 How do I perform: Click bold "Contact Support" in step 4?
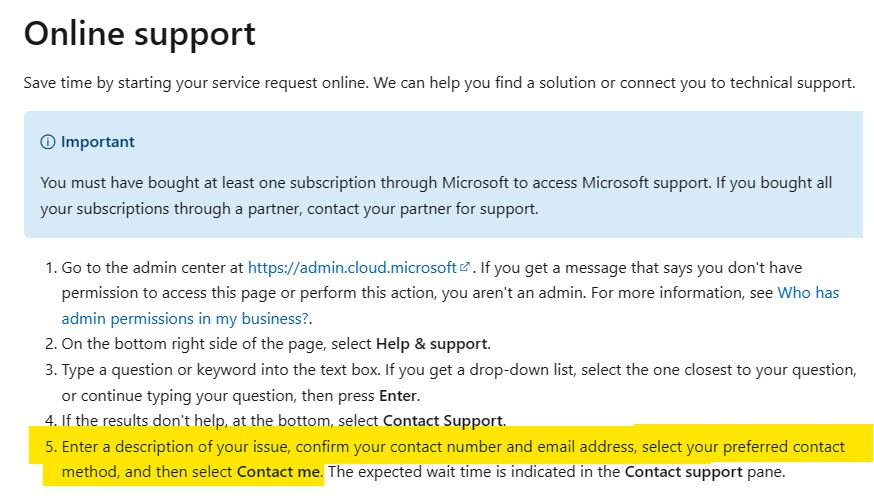(x=443, y=421)
